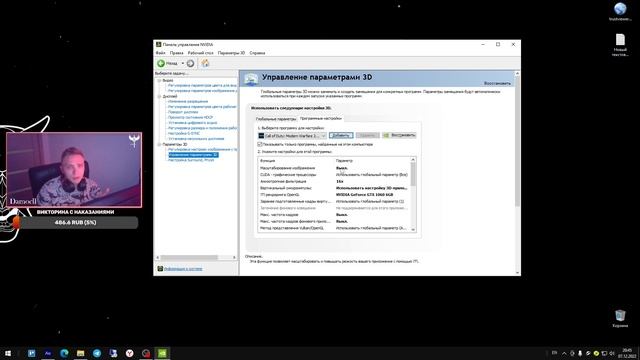Open the Параметры 3D menu
Screen dimensions: 640x360
(231, 53)
